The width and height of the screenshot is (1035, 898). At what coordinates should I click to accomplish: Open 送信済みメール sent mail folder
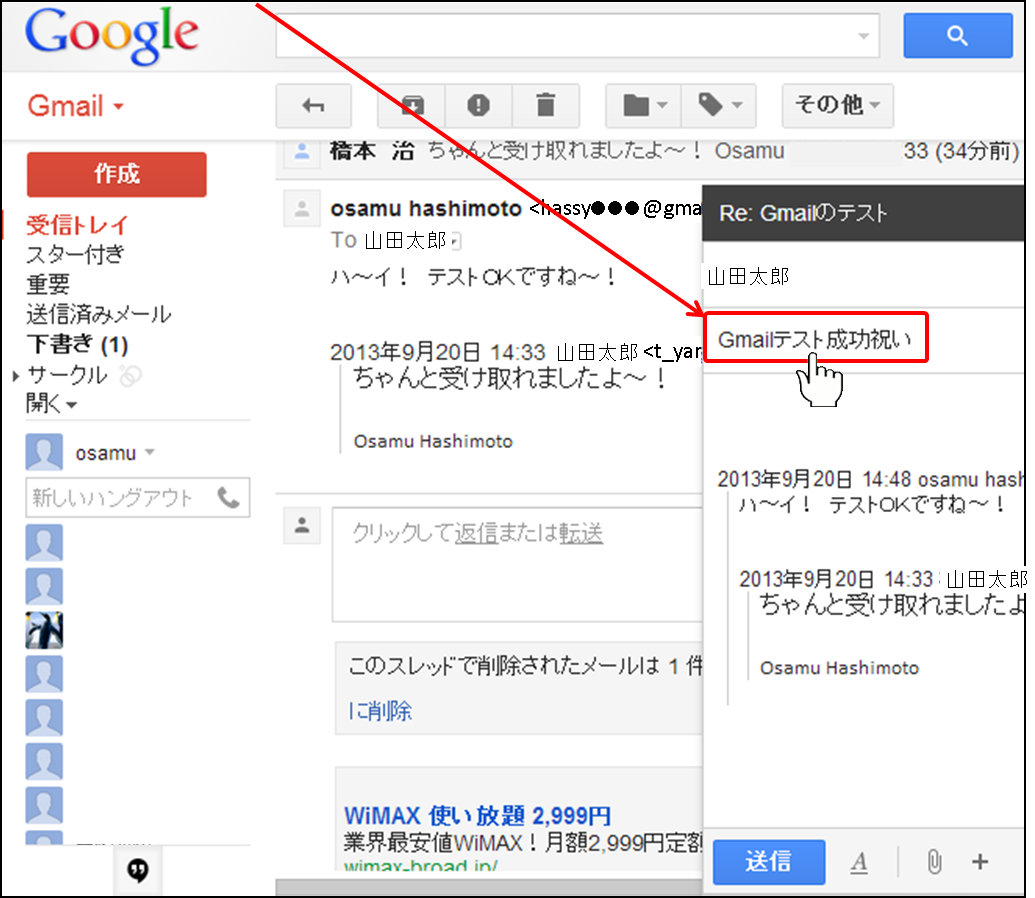[98, 315]
